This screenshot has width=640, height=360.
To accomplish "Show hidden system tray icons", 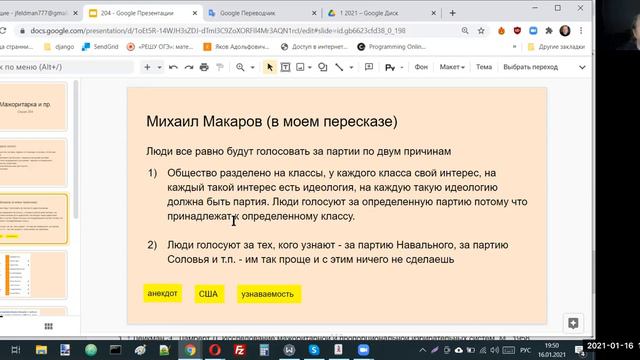I will [x=422, y=350].
